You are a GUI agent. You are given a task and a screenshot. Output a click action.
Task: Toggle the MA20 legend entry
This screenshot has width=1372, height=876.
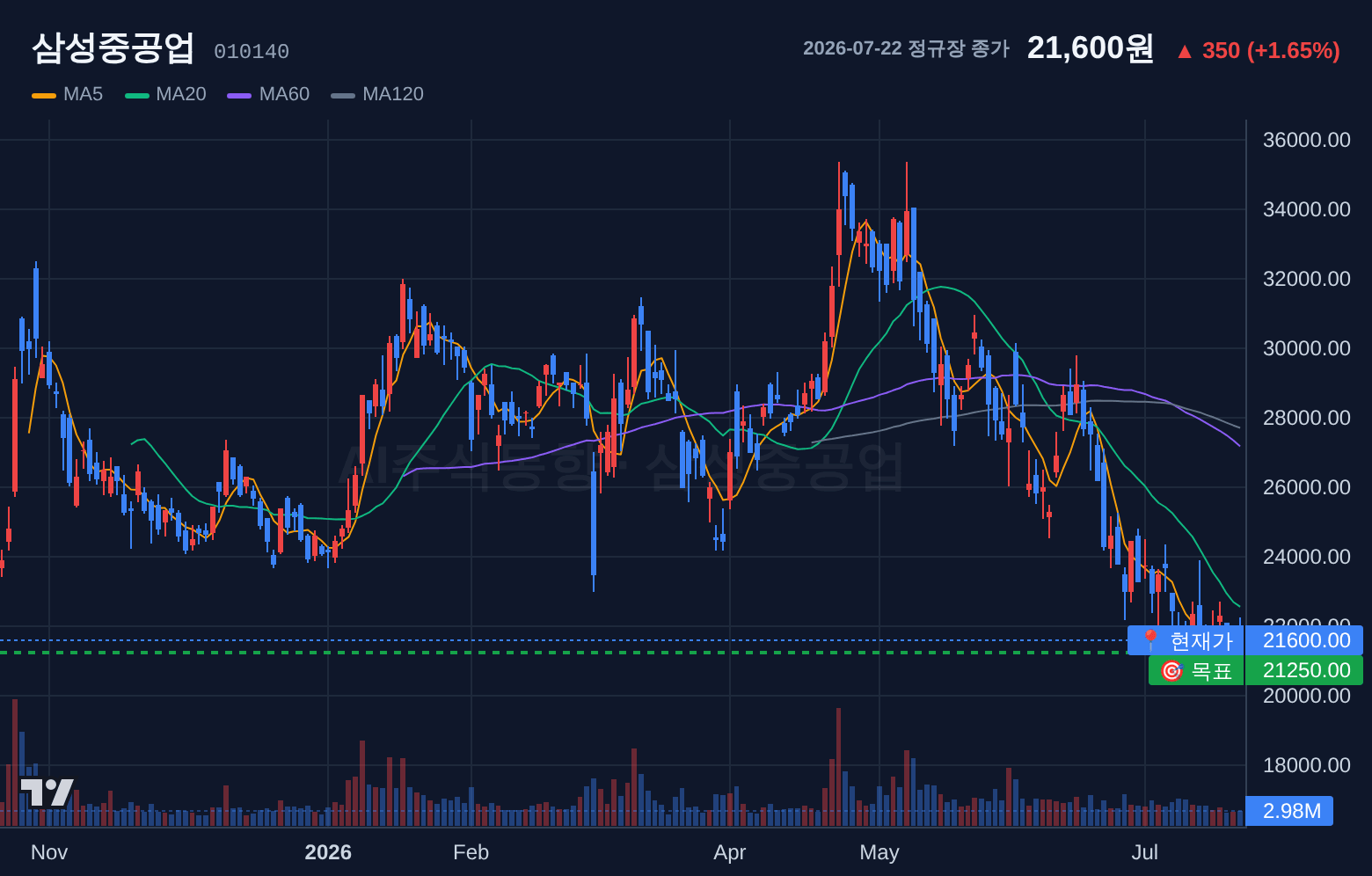165,94
